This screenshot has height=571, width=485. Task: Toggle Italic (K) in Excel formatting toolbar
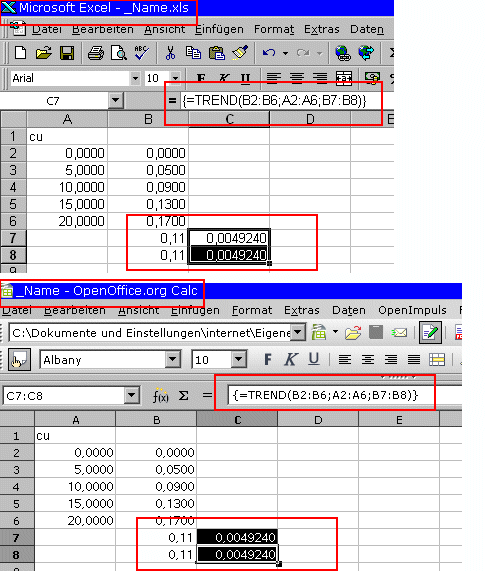coord(224,78)
